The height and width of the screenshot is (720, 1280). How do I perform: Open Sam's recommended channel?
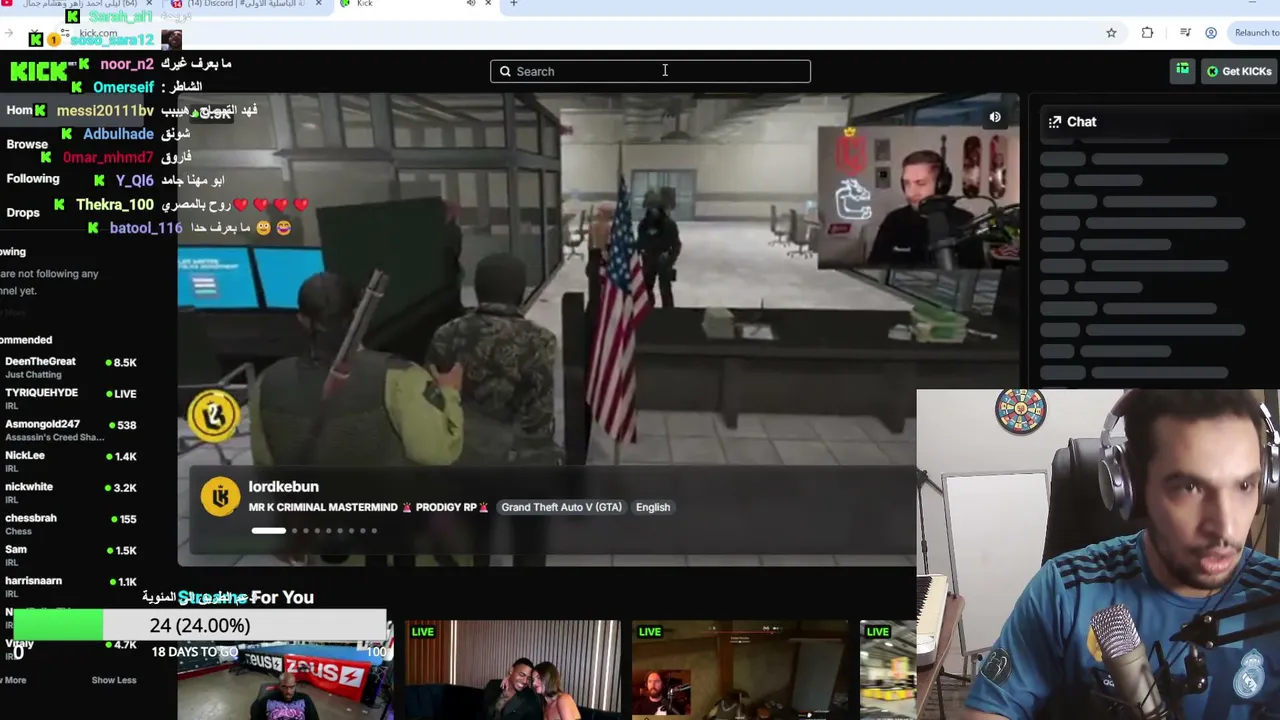(x=70, y=555)
